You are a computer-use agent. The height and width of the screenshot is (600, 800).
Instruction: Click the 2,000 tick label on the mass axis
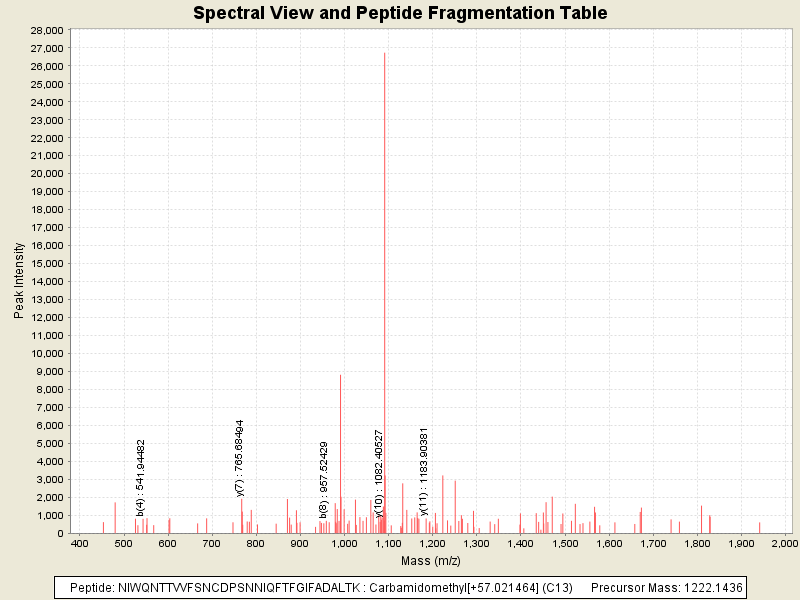tap(784, 543)
